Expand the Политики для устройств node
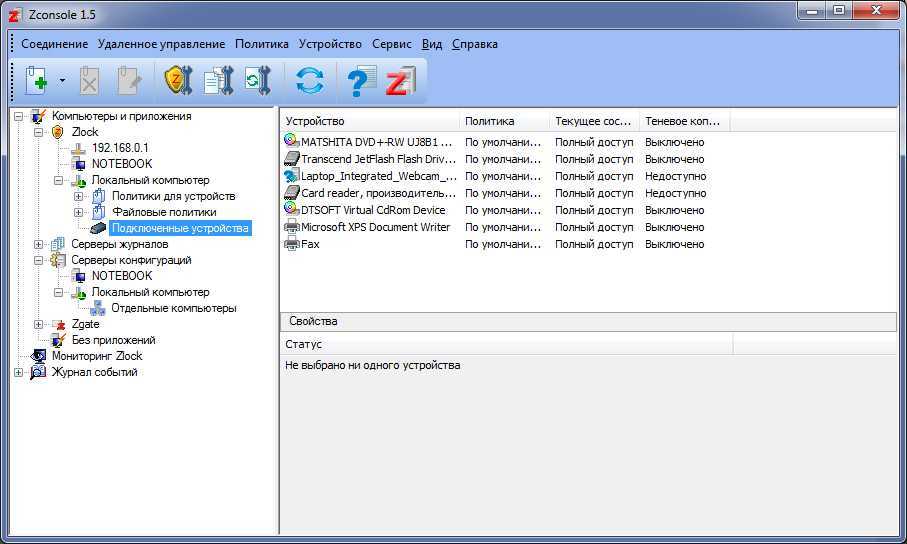907x544 pixels. pos(79,196)
